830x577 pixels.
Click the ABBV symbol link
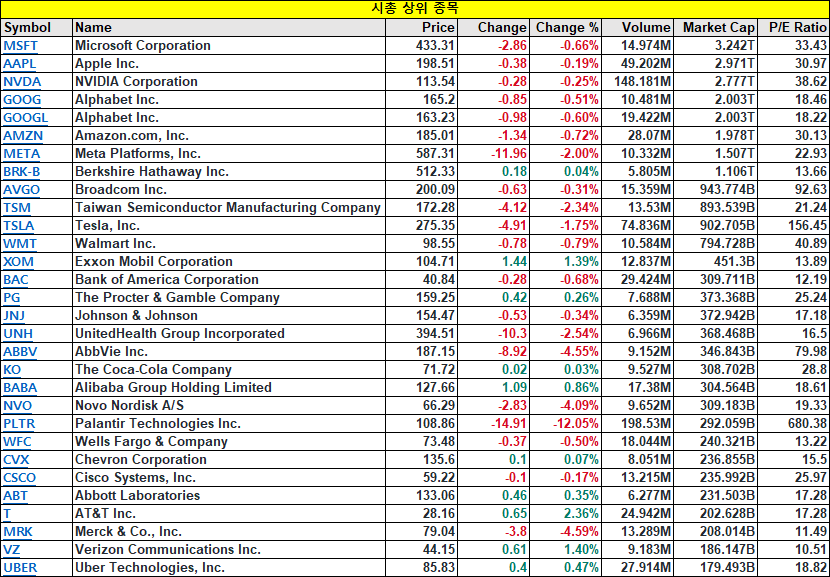(20, 351)
